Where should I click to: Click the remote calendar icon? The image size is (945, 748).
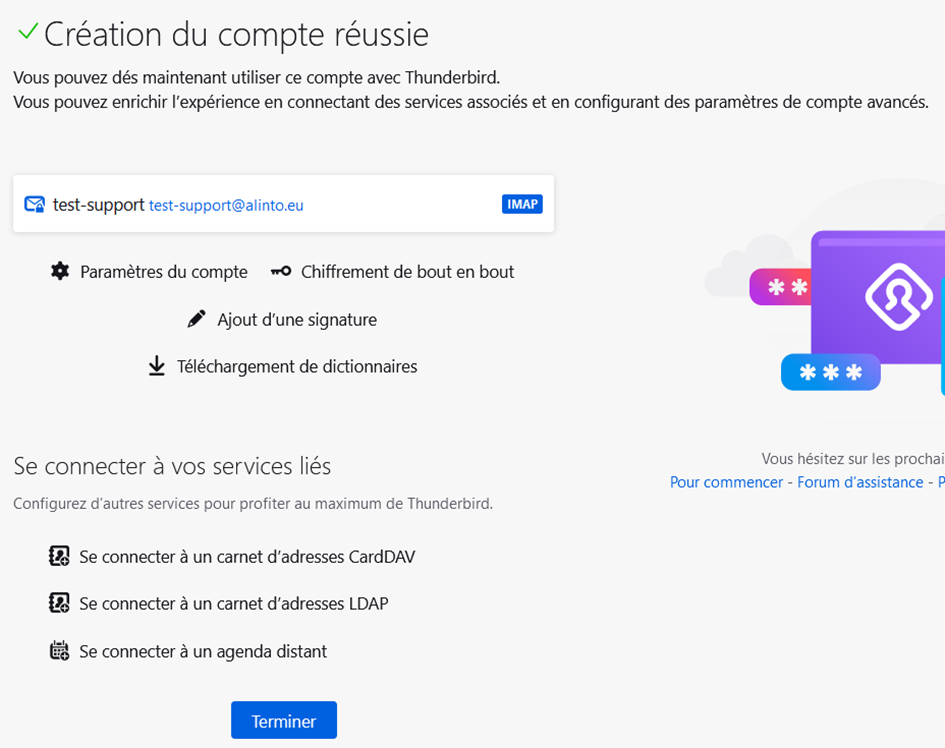tap(59, 651)
